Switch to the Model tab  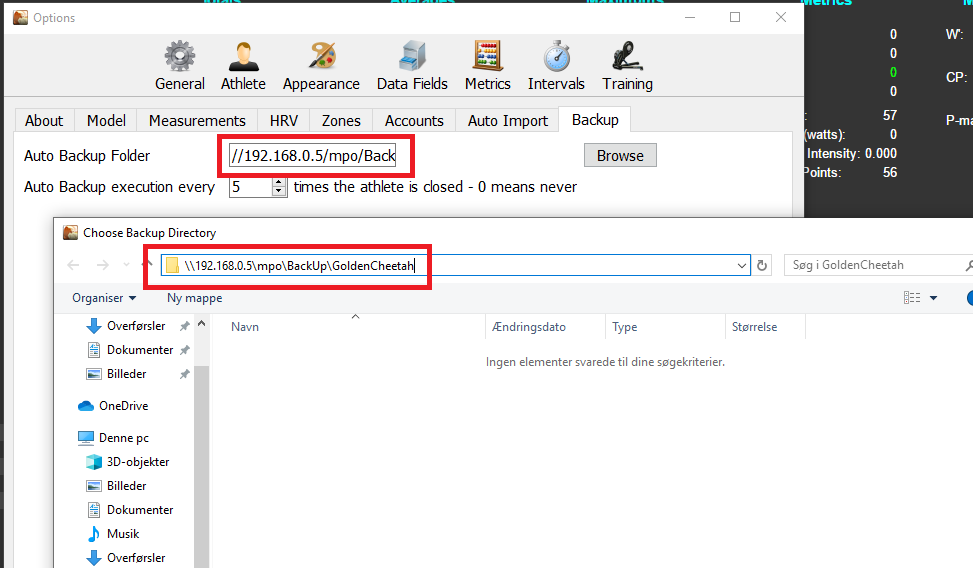106,120
